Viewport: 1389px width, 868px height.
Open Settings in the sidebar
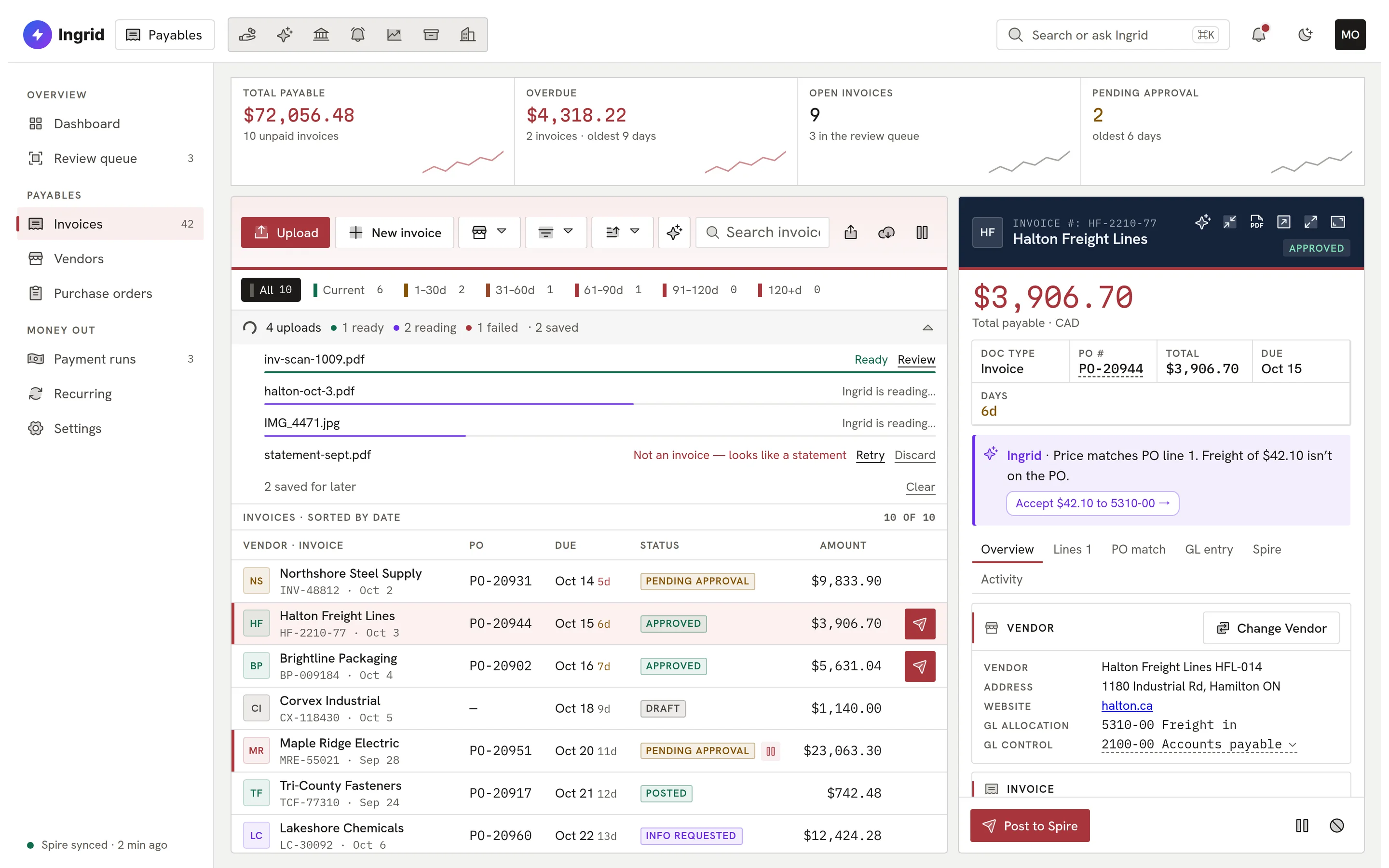[110, 429]
